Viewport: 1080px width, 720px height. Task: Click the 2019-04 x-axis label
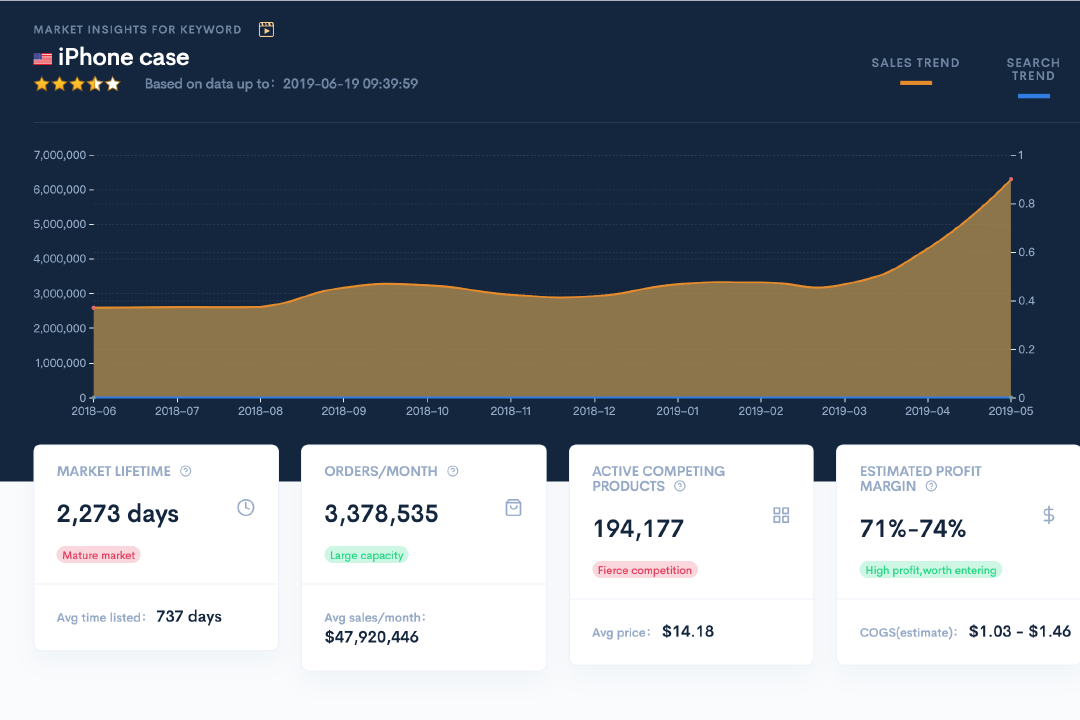(x=927, y=411)
